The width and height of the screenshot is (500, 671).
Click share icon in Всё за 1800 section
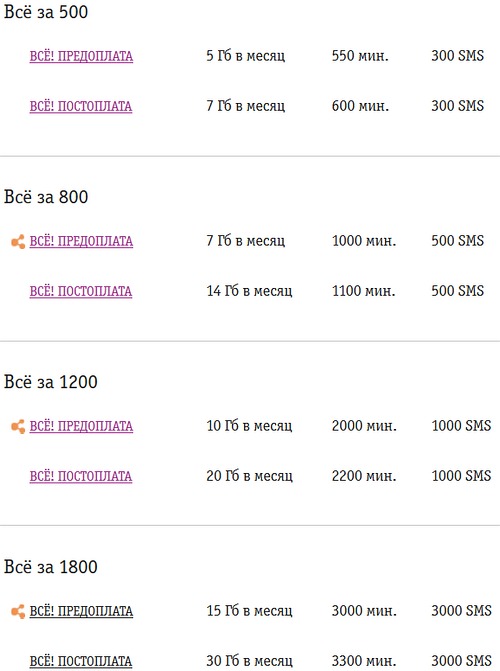pos(18,612)
